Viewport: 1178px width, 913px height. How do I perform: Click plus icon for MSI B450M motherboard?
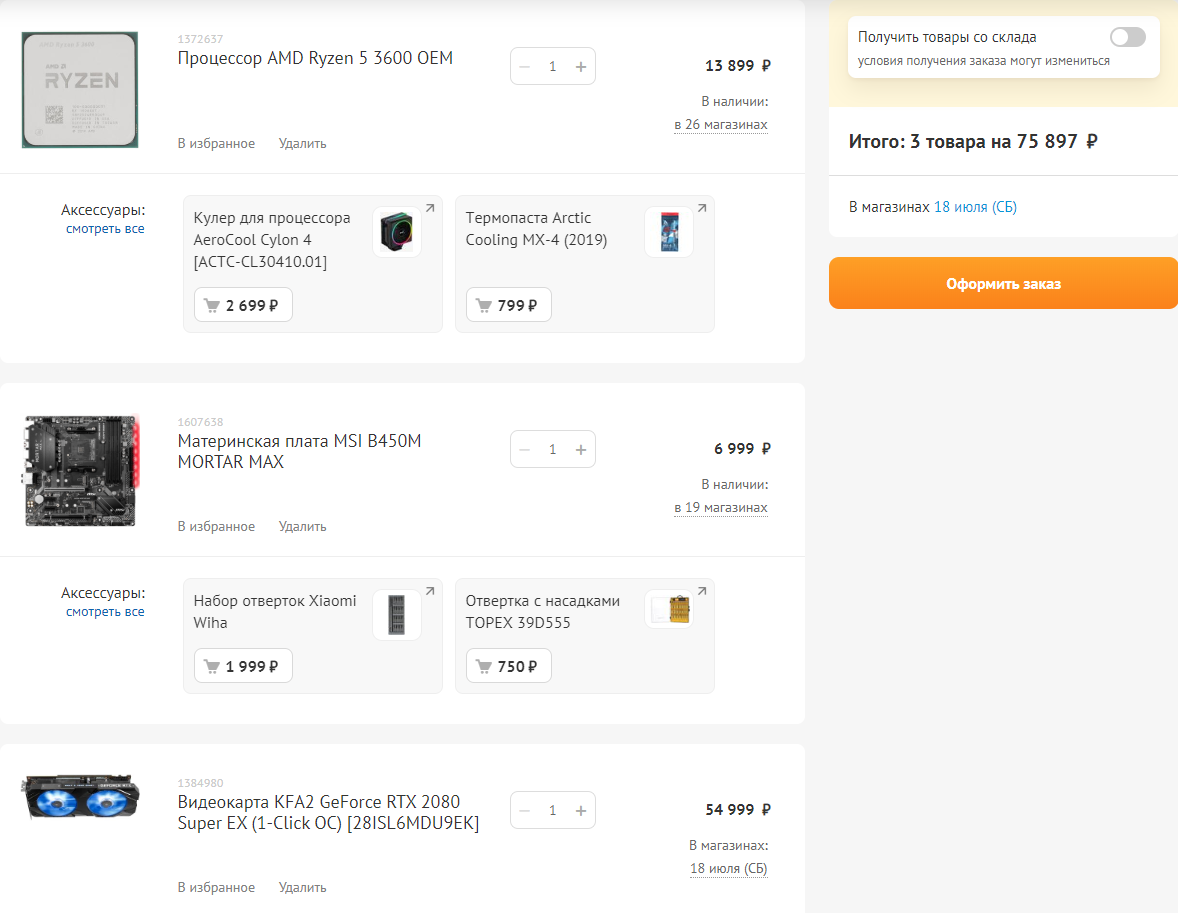coord(581,450)
